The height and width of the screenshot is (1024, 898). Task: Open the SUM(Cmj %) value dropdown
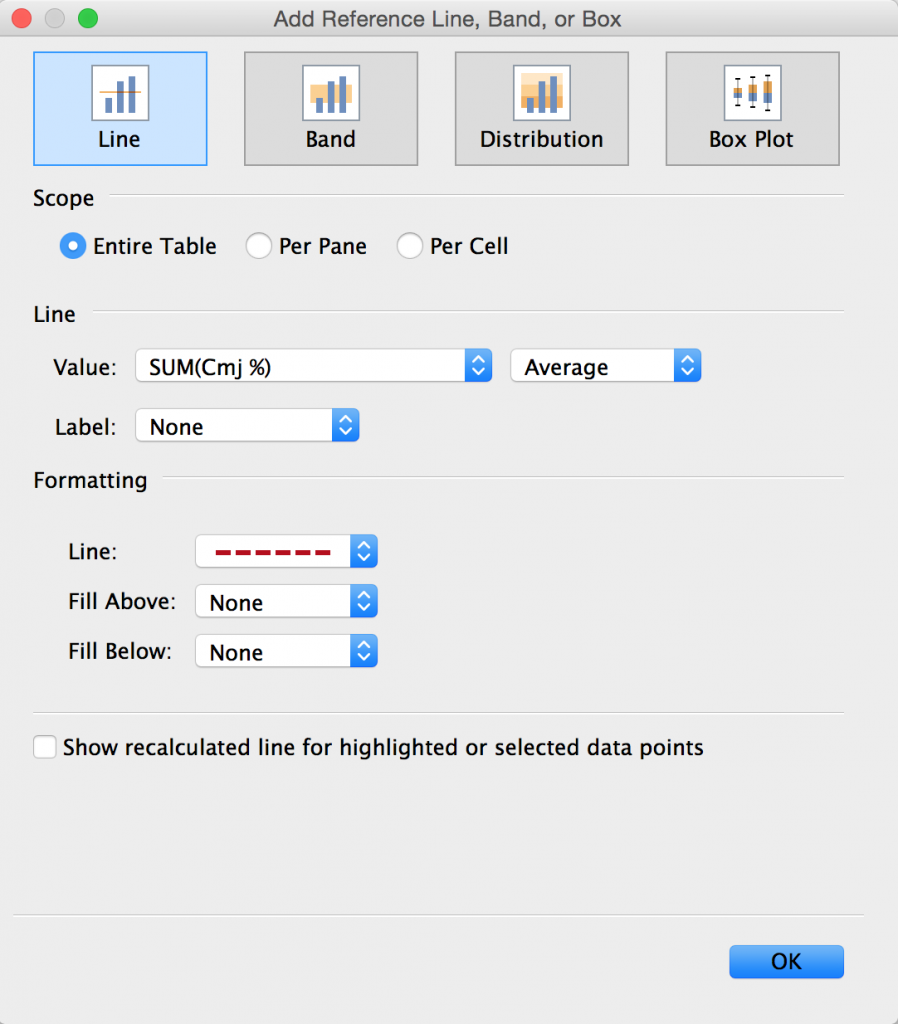tap(314, 367)
